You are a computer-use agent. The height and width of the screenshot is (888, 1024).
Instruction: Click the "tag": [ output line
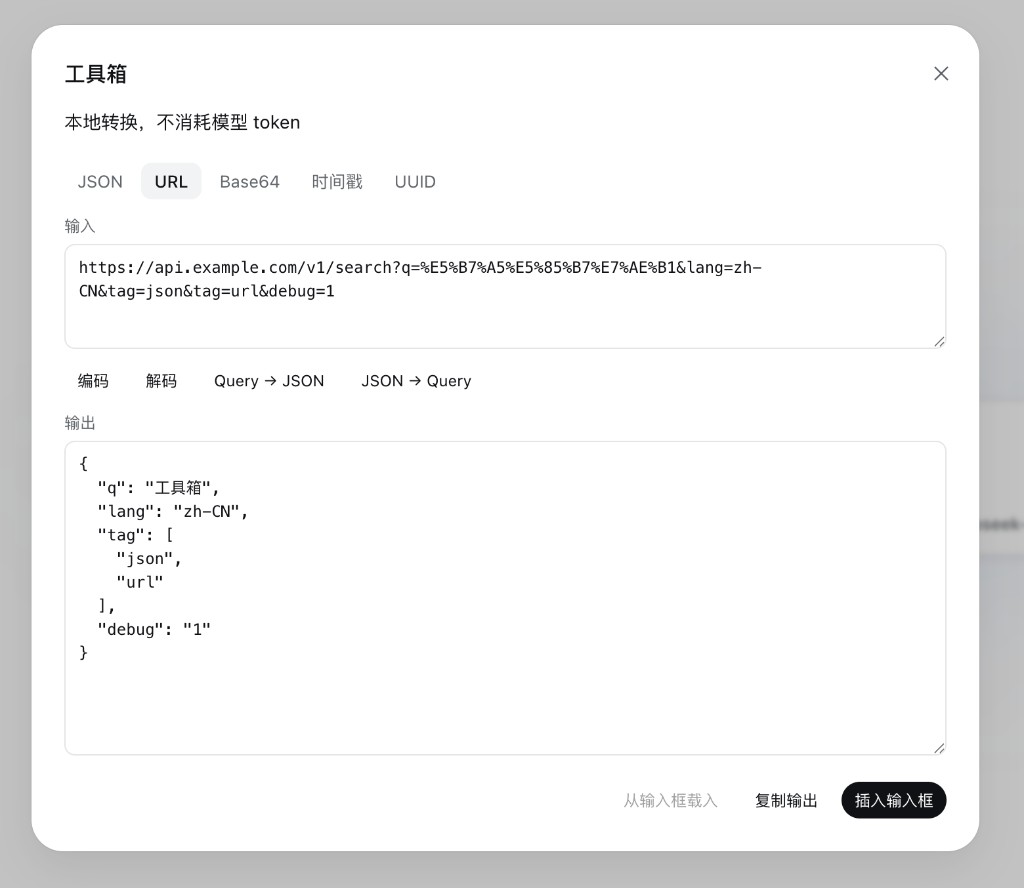click(135, 535)
